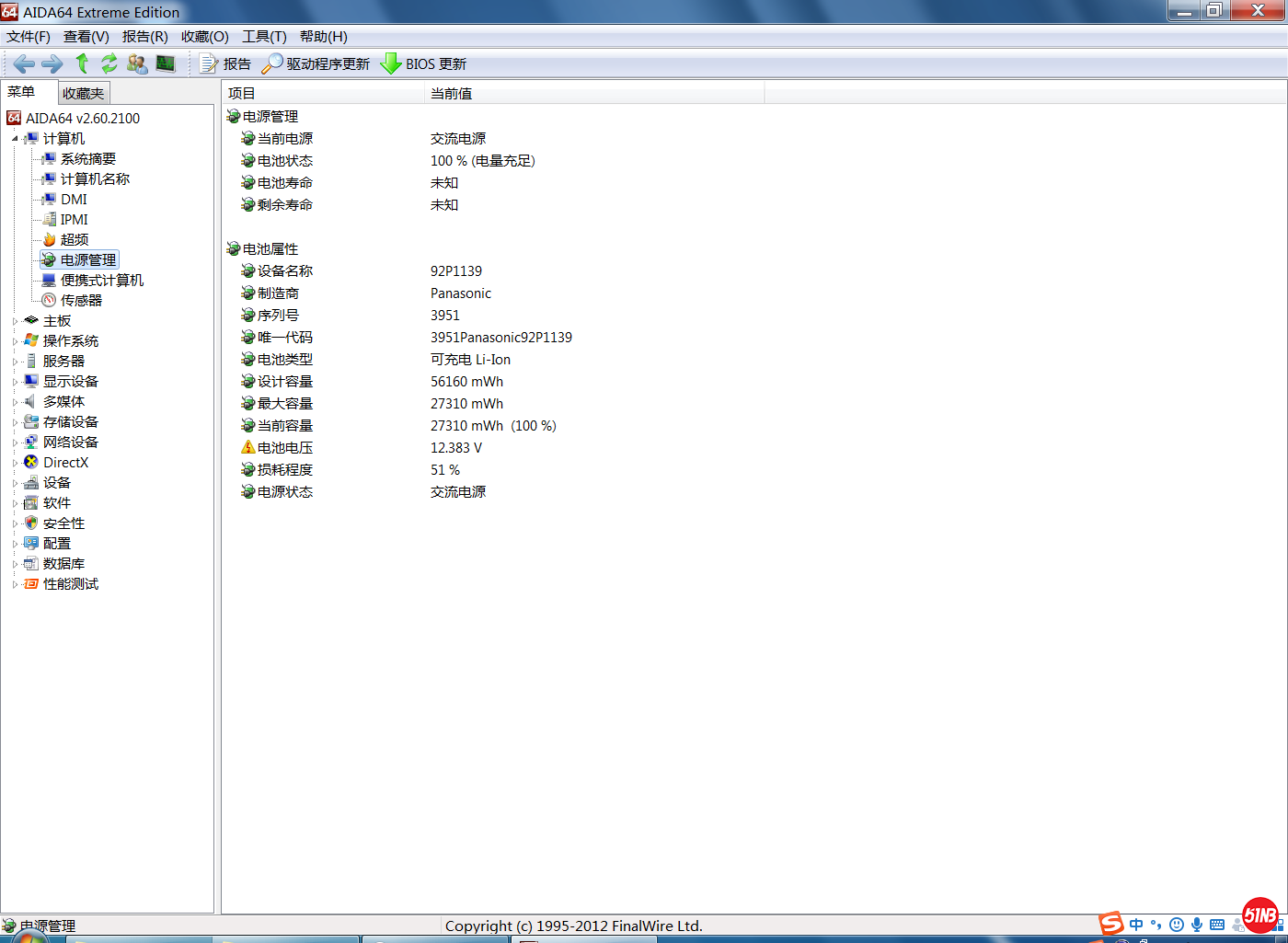Select the 电池电压 row
The height and width of the screenshot is (943, 1288).
(x=285, y=448)
